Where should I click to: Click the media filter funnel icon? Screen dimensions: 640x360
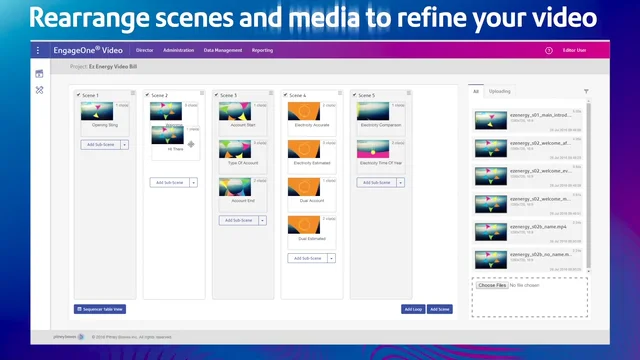[586, 91]
